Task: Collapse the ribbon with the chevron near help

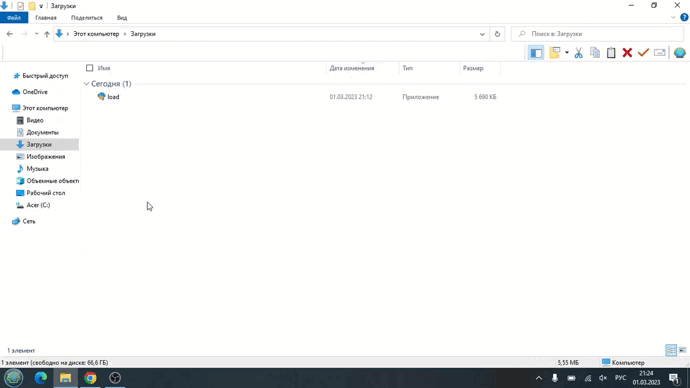Action: click(x=673, y=18)
